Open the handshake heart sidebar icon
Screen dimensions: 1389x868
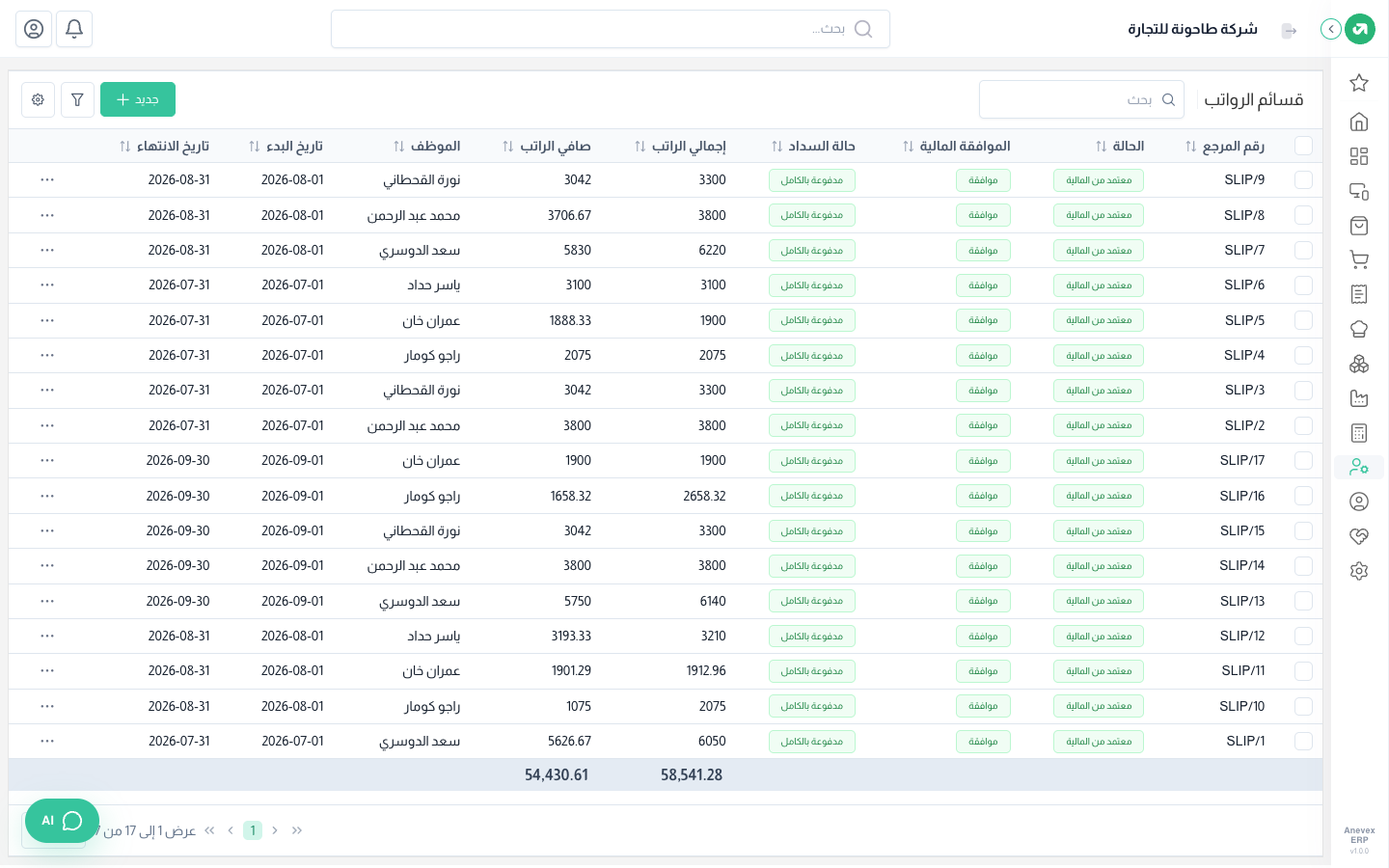pos(1359,536)
